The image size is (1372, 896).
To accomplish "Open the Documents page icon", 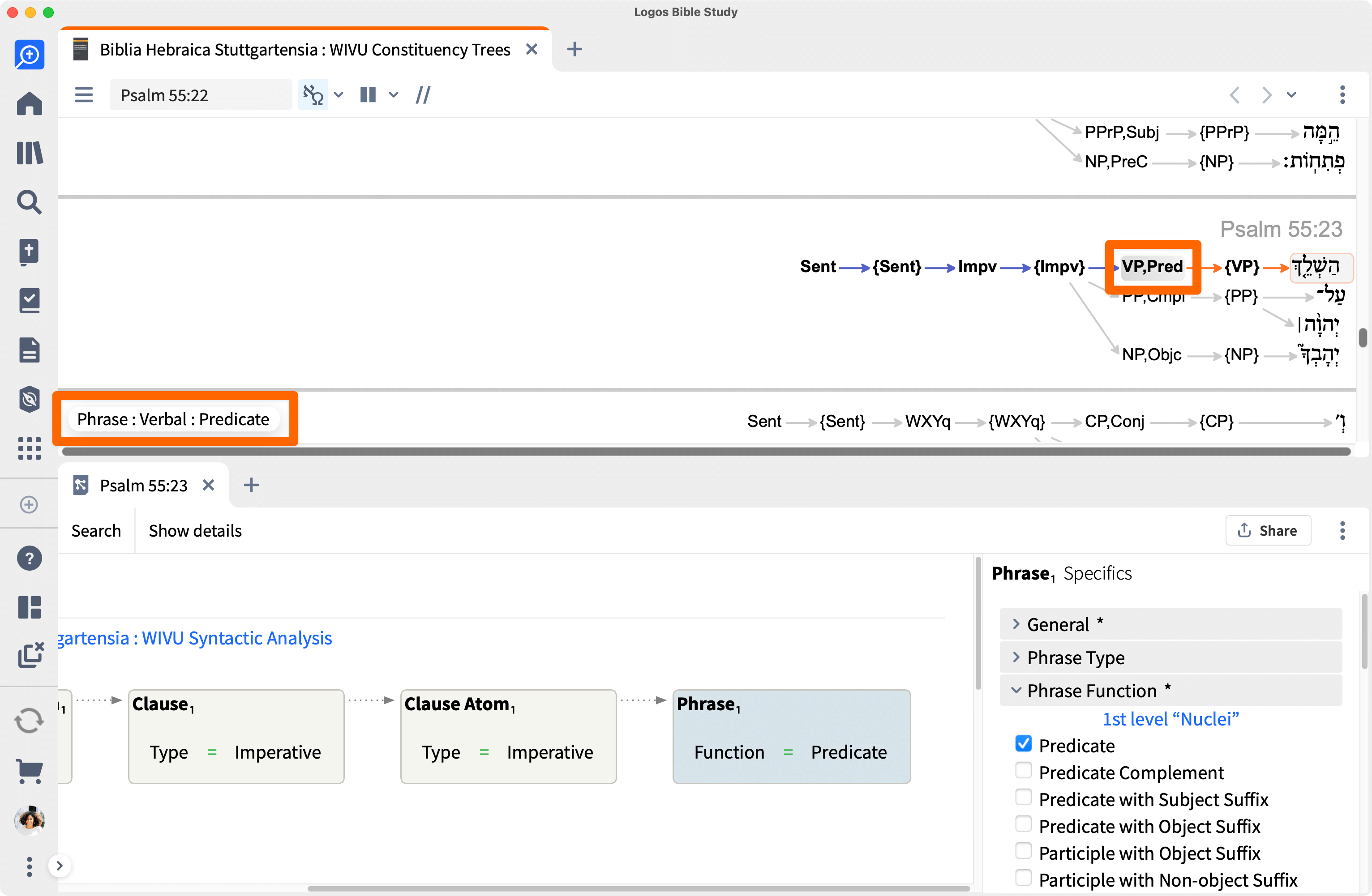I will coord(30,350).
